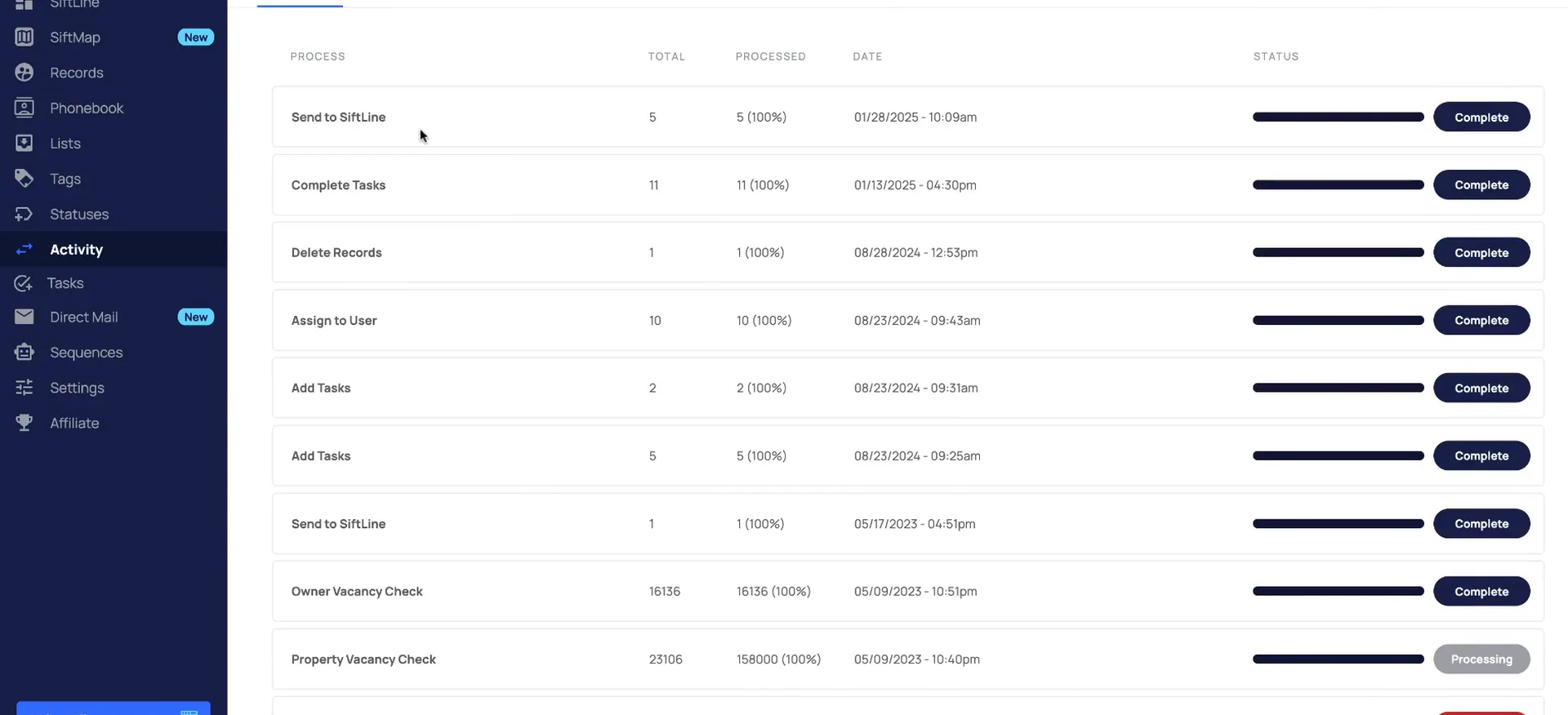Screen dimensions: 1568x715
Task: Click progress bar of Complete Tasks row
Action: tap(1339, 184)
